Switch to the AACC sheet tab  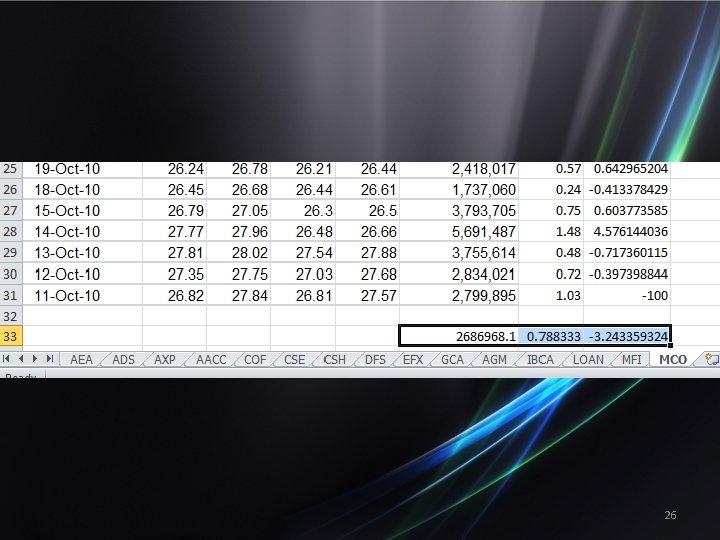tap(211, 360)
